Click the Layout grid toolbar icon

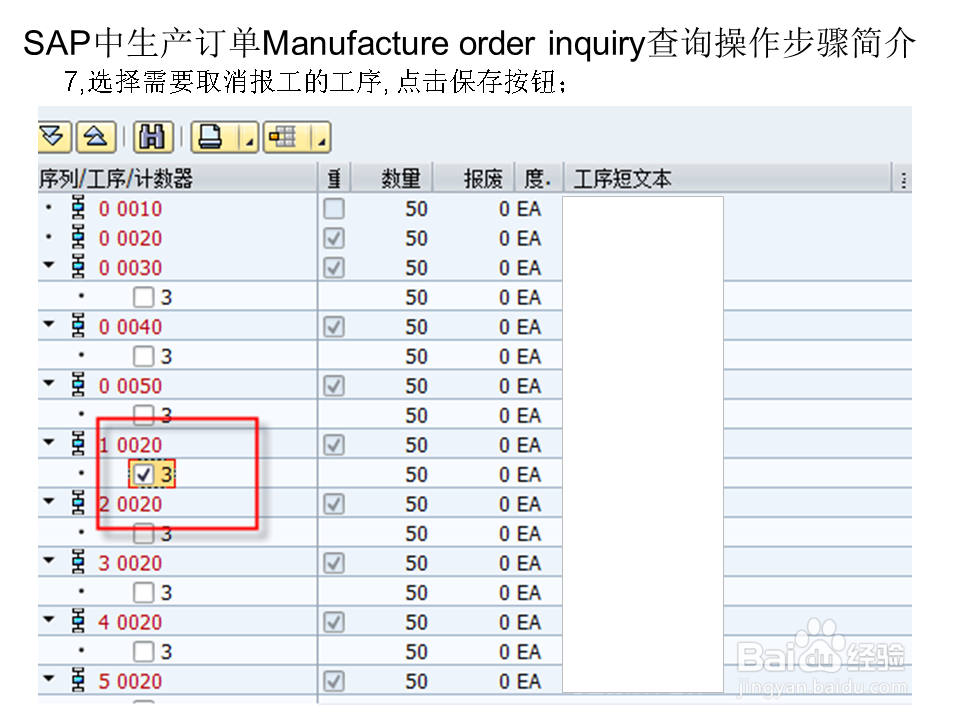point(283,137)
